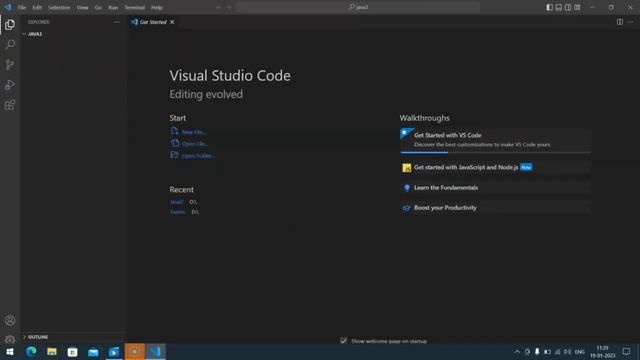This screenshot has height=360, width=640.
Task: Open the Manage gear icon
Action: pos(10,339)
